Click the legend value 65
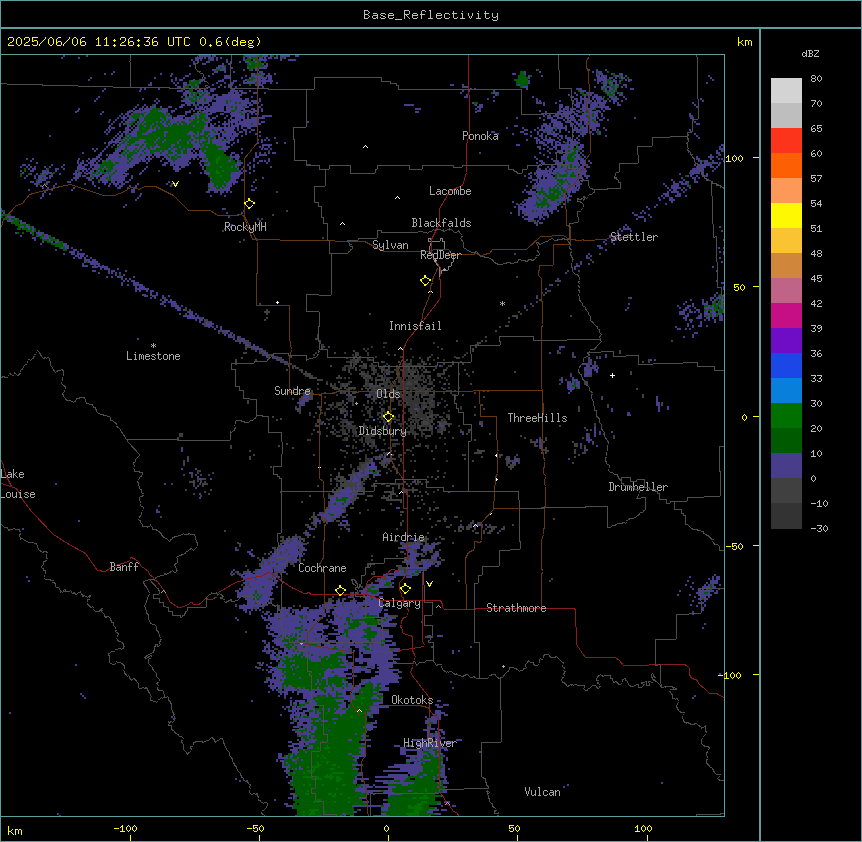This screenshot has height=842, width=862. point(816,129)
